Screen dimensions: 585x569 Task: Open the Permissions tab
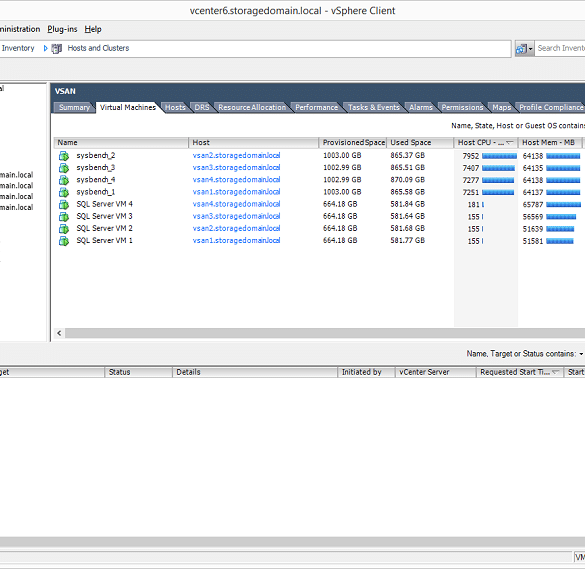click(x=462, y=107)
